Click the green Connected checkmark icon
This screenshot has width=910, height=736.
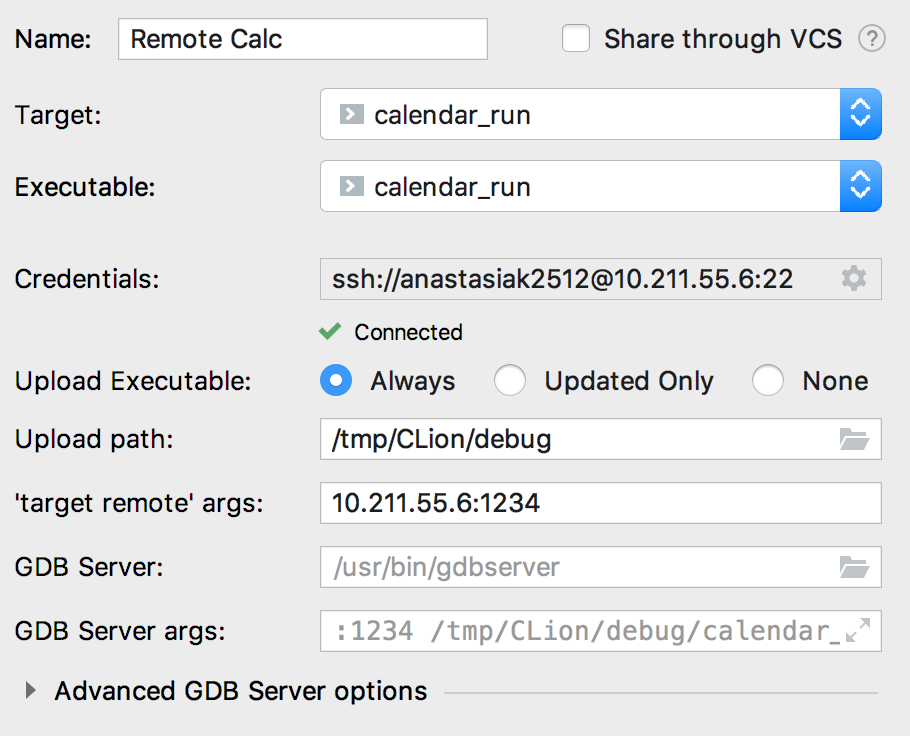point(329,331)
